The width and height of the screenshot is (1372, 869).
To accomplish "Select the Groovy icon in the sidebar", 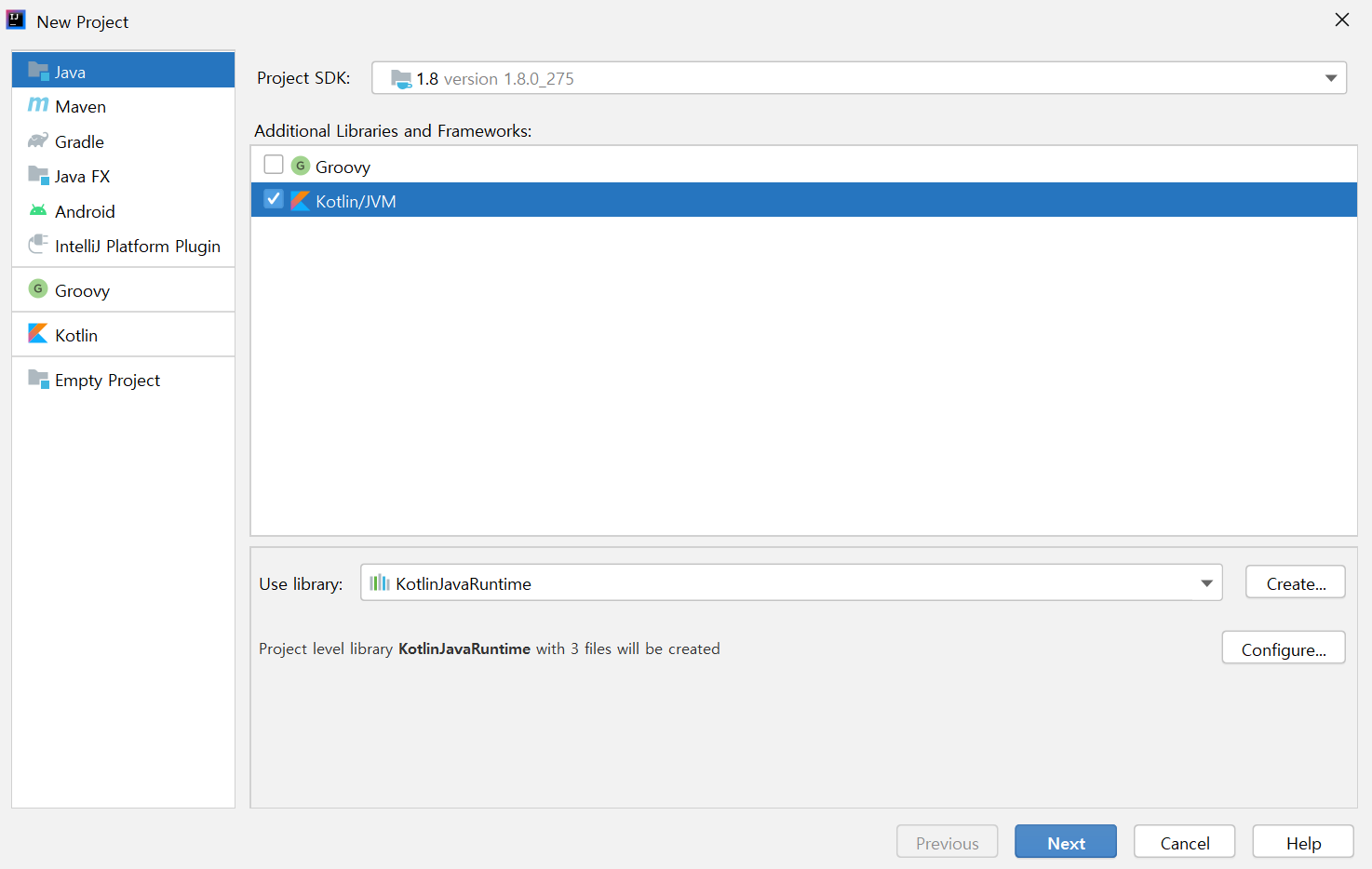I will coord(38,289).
